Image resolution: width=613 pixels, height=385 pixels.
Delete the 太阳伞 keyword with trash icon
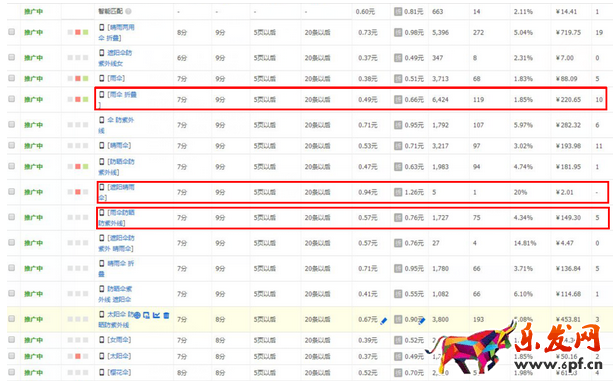(166, 315)
